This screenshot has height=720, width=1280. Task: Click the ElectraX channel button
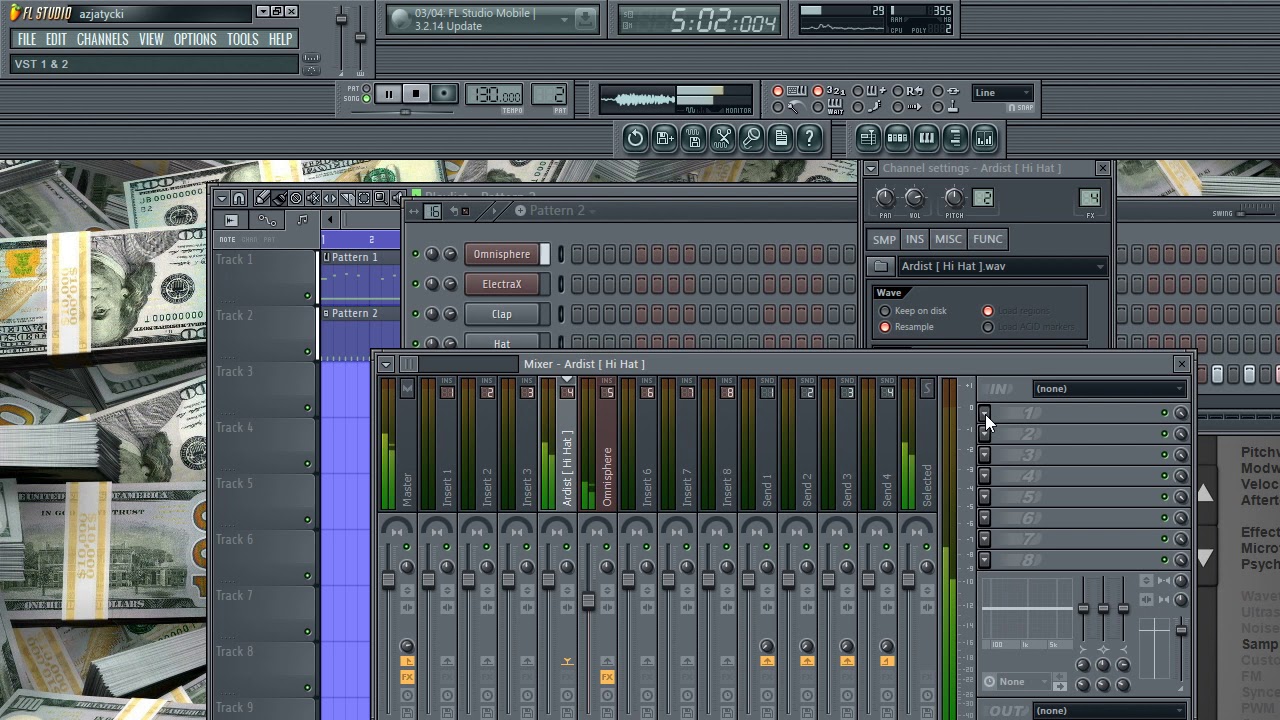(x=502, y=284)
